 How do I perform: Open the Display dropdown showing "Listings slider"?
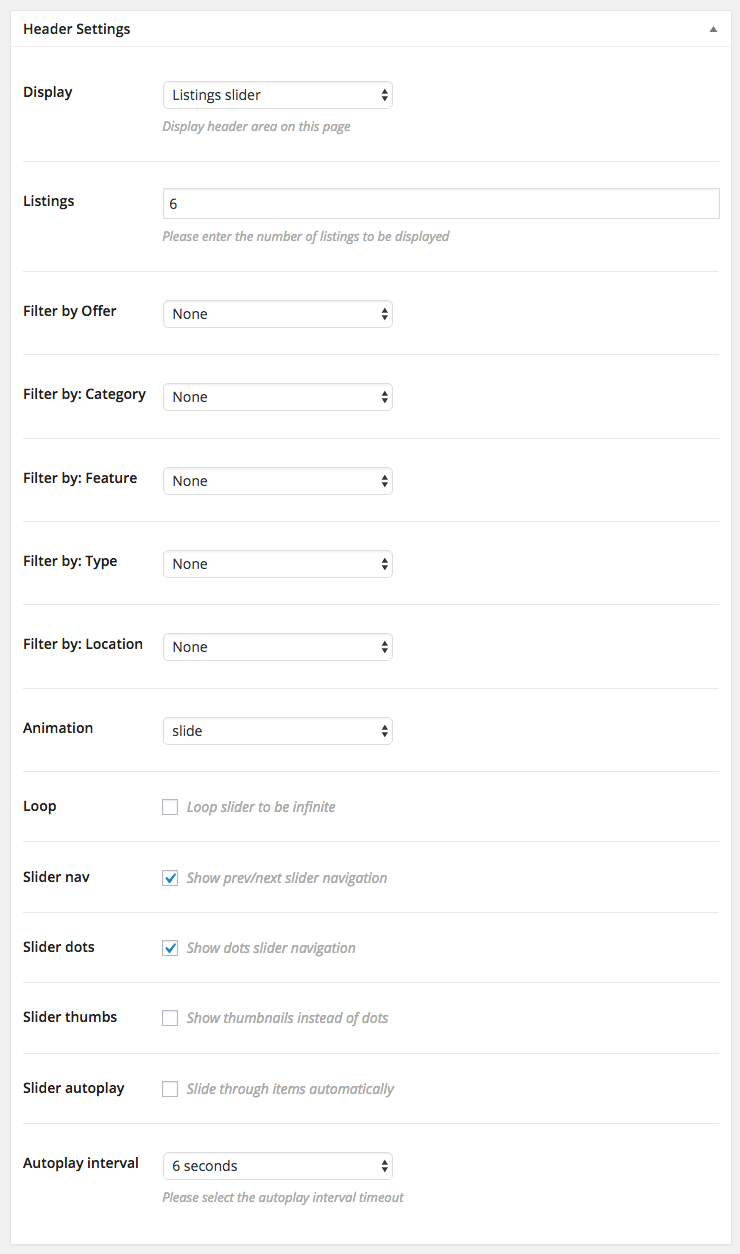[x=277, y=95]
